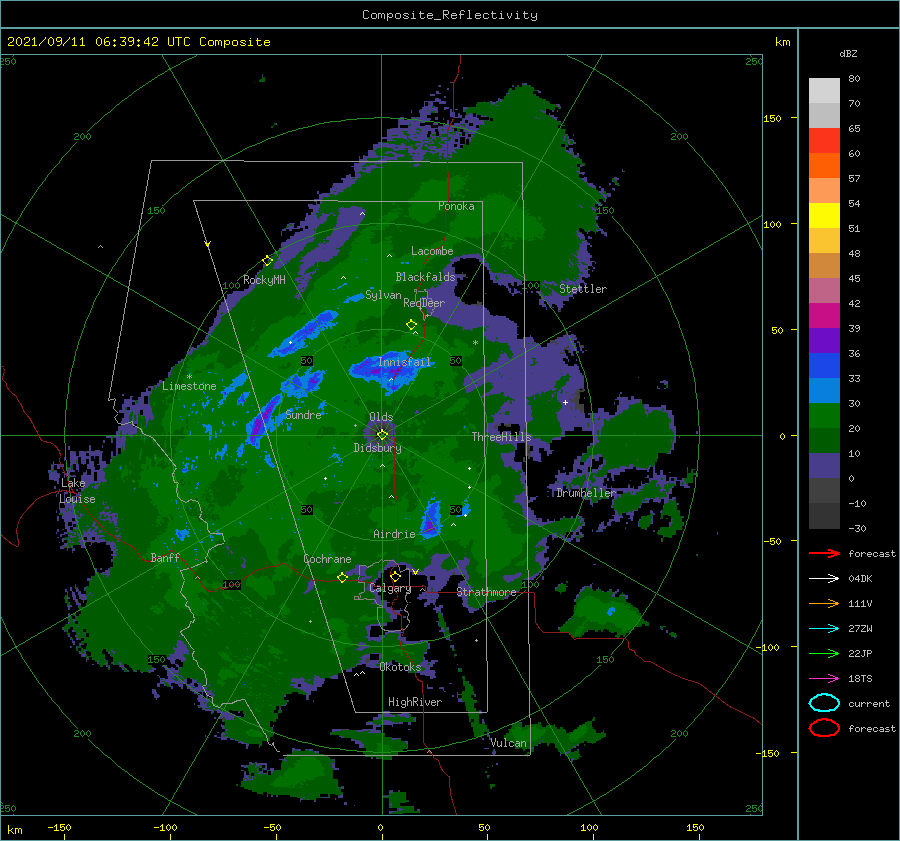900x841 pixels.
Task: Click the green 22JP arrow icon
Action: (x=824, y=653)
